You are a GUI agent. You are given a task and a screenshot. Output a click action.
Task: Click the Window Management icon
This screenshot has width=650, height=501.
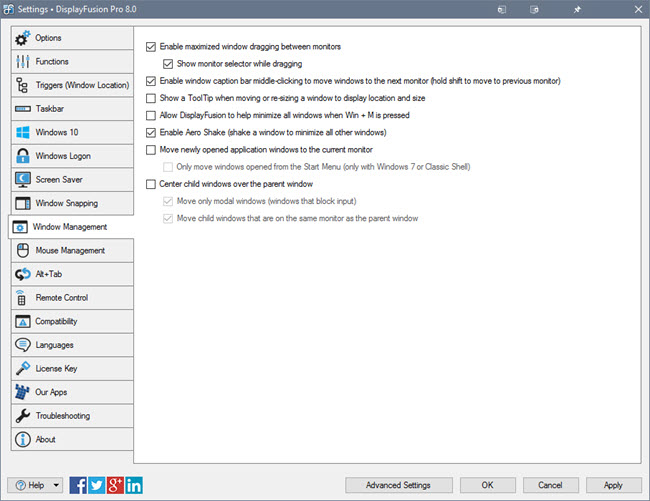click(x=20, y=227)
